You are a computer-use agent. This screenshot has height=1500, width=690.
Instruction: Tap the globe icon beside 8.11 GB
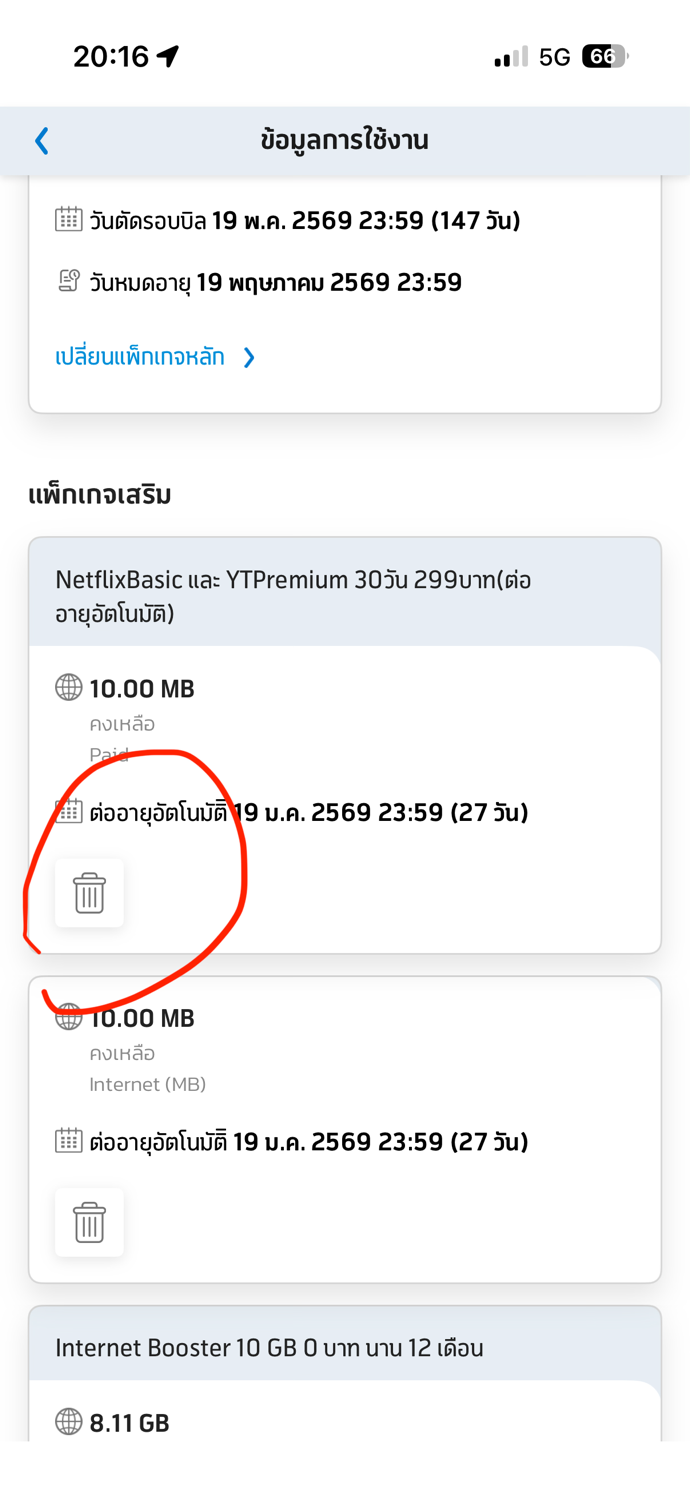[x=69, y=1421]
